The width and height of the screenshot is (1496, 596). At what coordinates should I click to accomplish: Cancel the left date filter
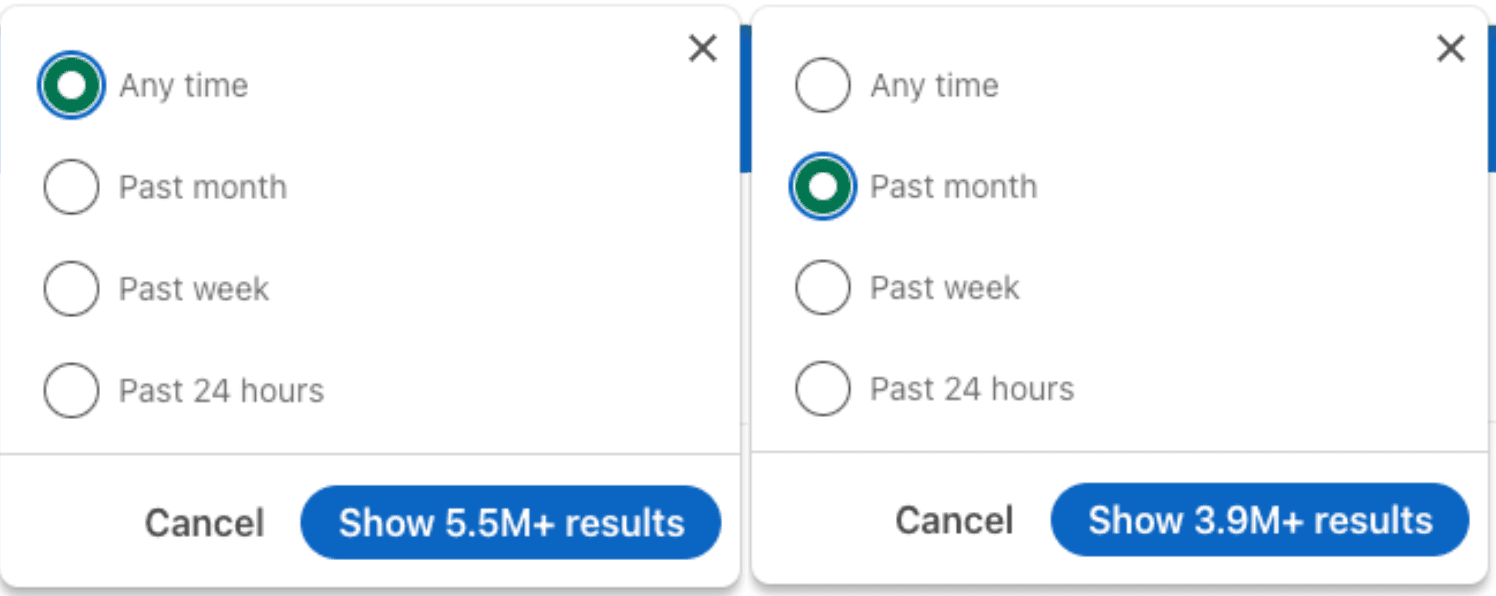point(204,522)
